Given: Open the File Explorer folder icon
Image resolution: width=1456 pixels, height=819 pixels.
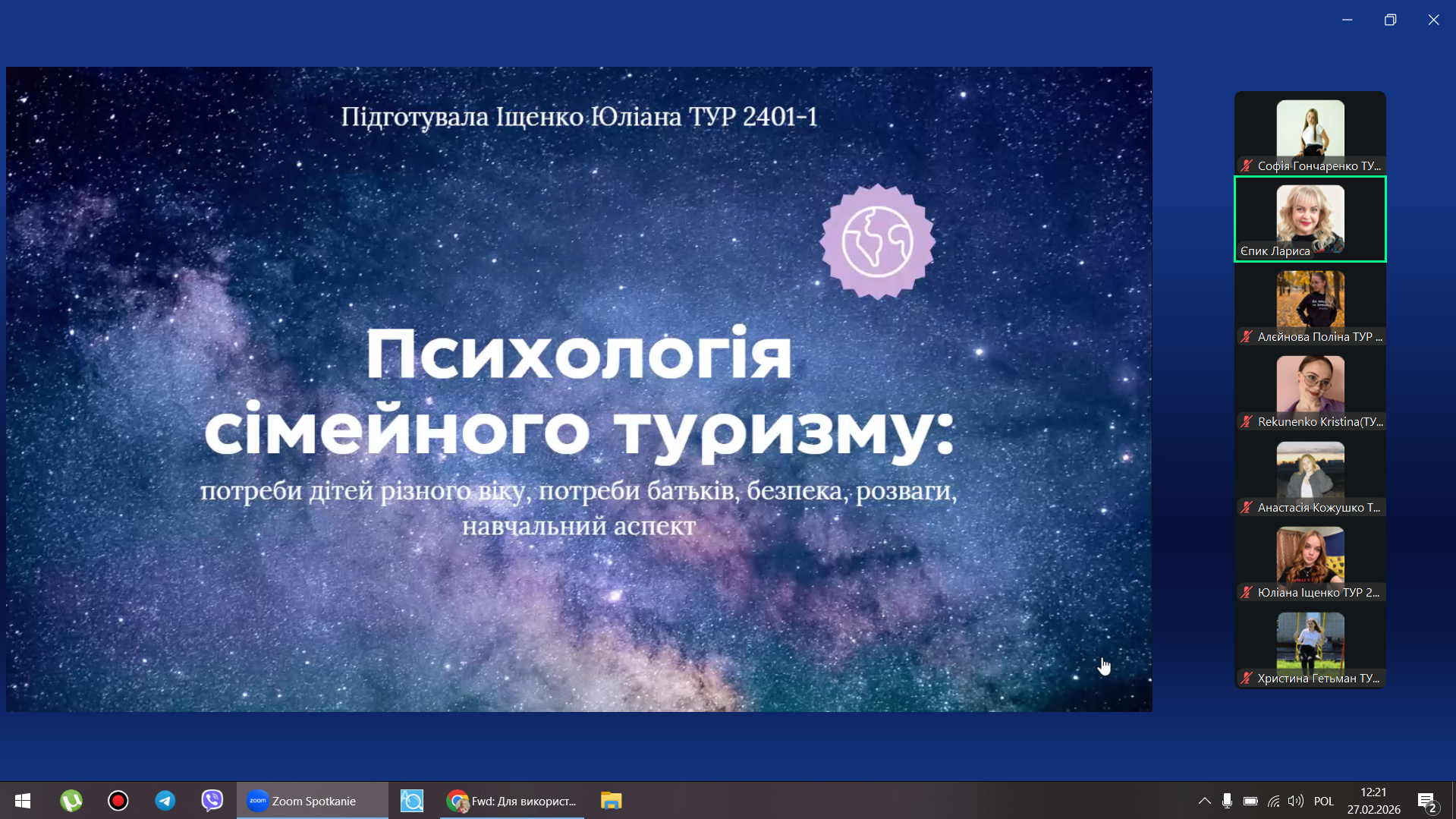Looking at the screenshot, I should click(x=611, y=801).
